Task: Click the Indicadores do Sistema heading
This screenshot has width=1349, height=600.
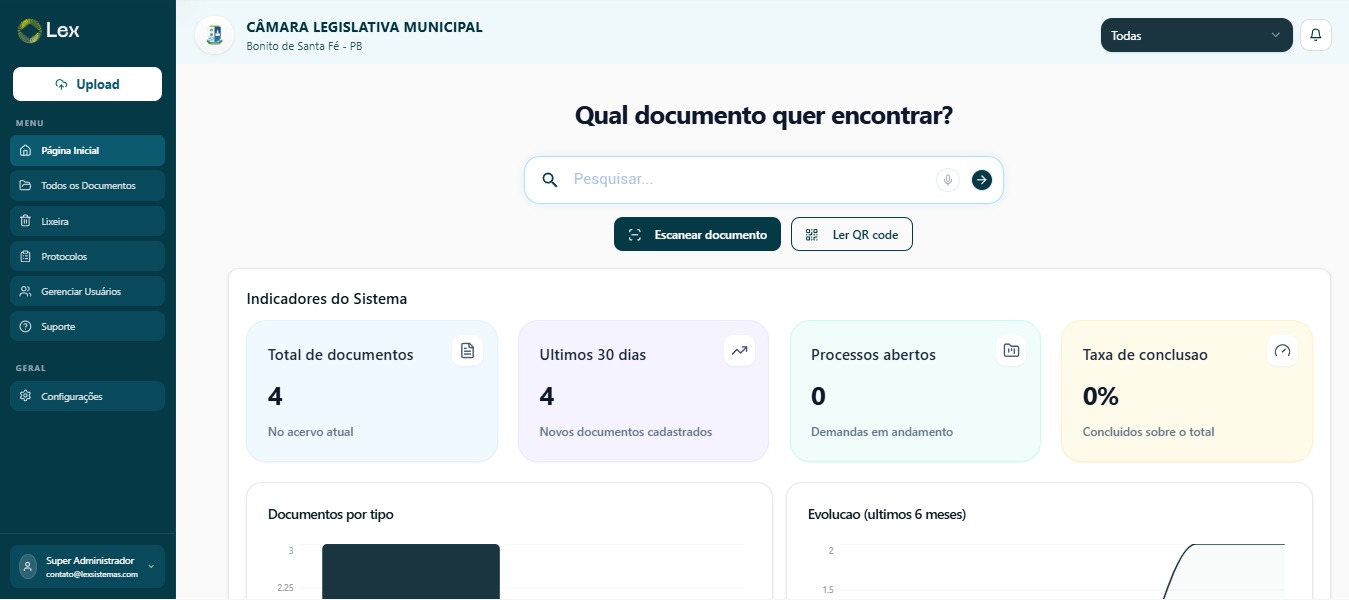Action: (327, 299)
